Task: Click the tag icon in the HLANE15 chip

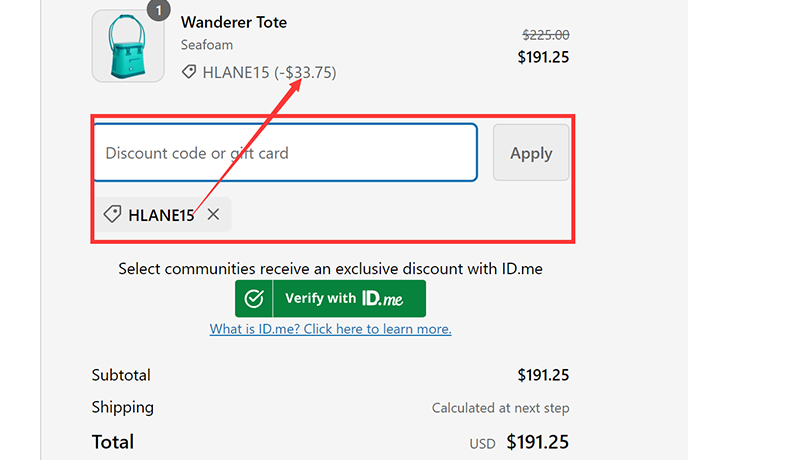Action: [113, 214]
